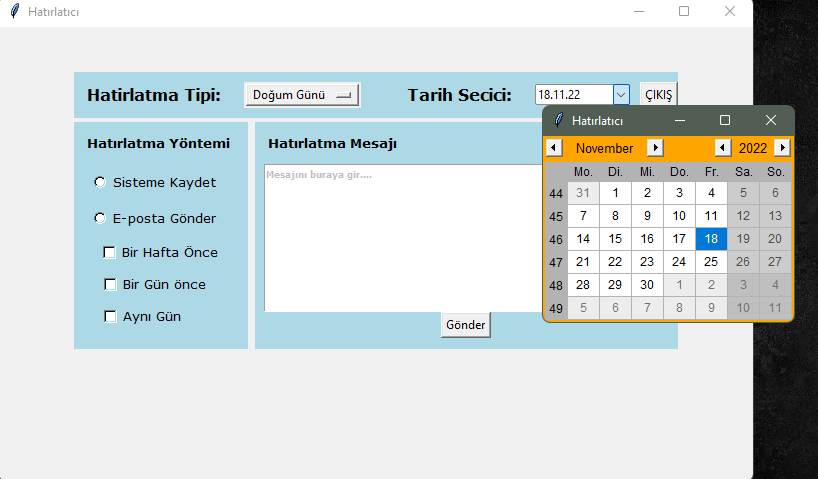
Task: Minimize the calendar popup window
Action: [x=680, y=121]
